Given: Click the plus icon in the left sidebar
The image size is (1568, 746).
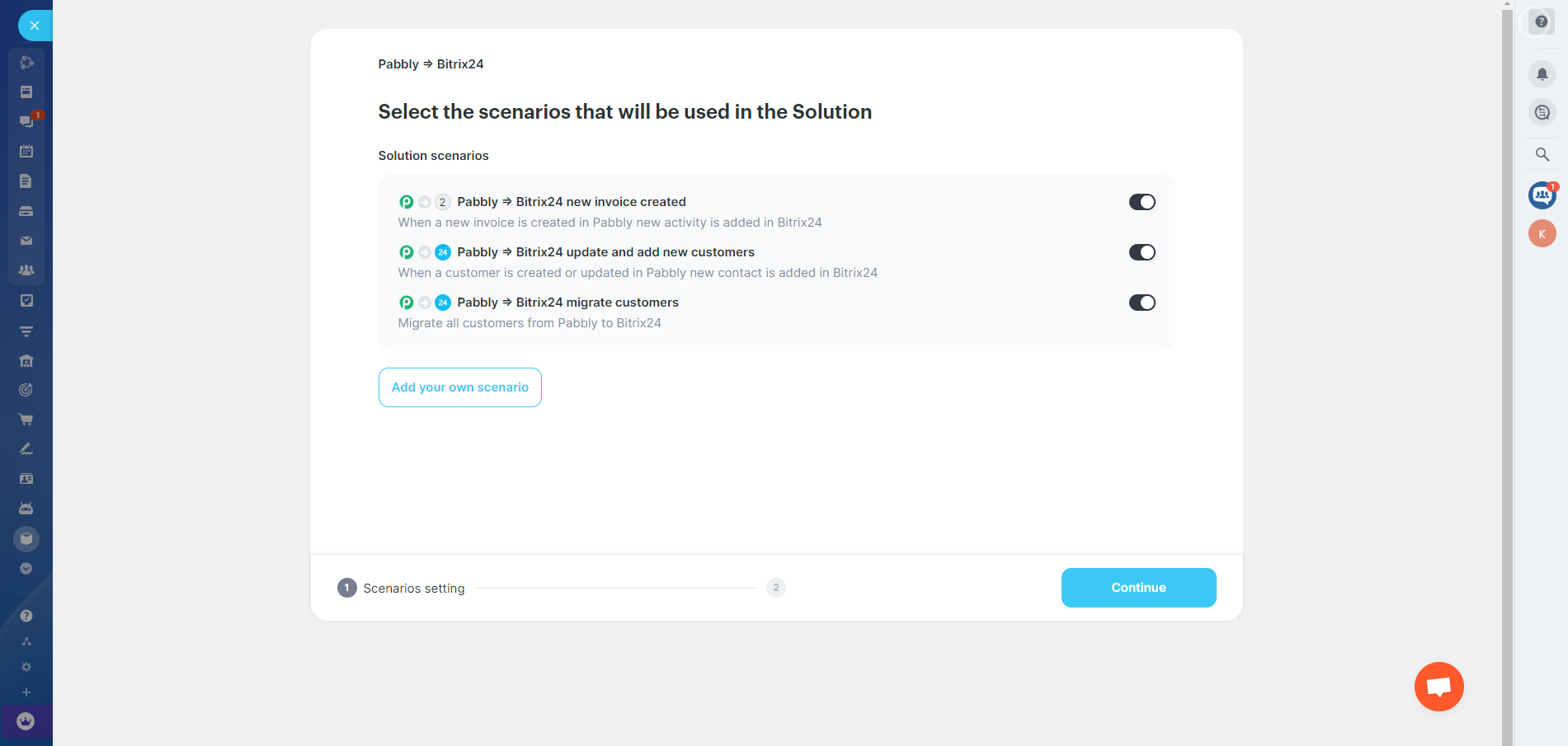Looking at the screenshot, I should point(26,692).
